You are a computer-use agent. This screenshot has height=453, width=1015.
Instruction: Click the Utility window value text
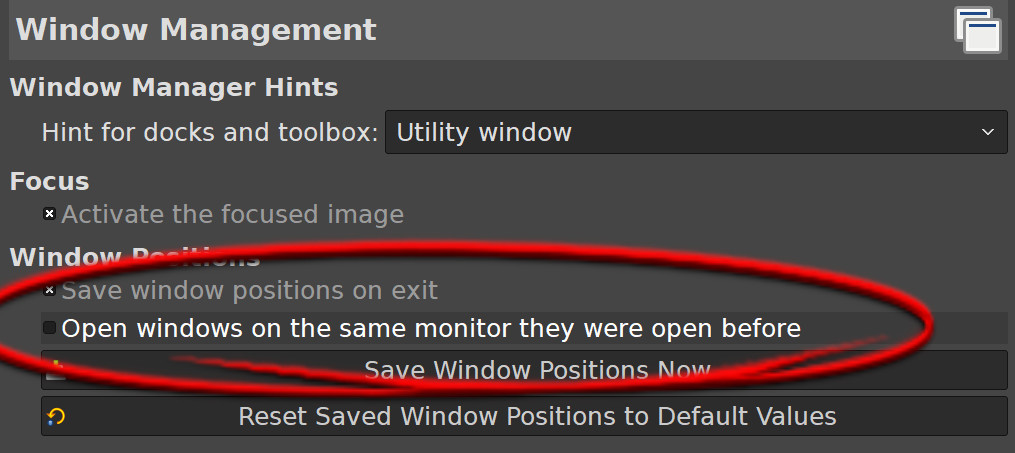point(484,132)
